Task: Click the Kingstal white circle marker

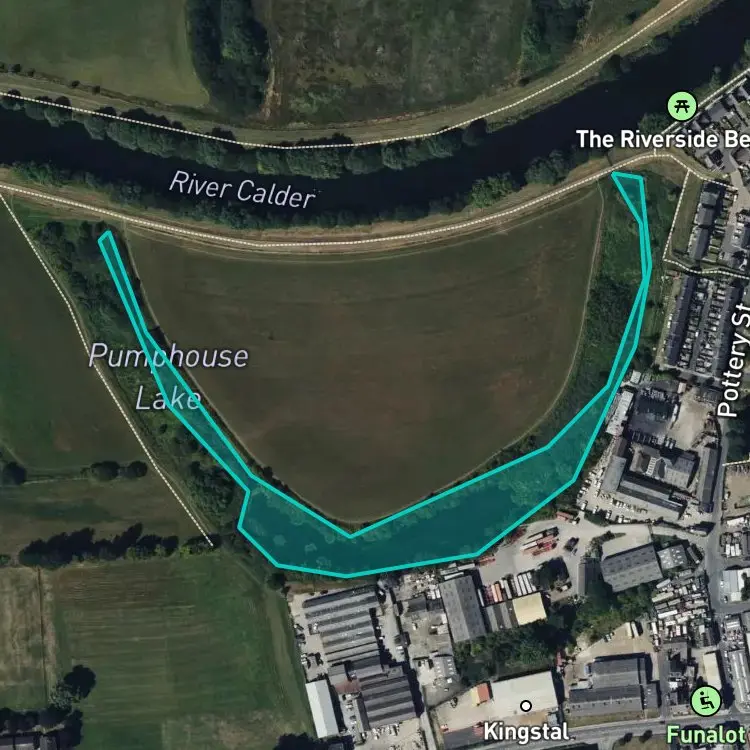Action: point(526,706)
